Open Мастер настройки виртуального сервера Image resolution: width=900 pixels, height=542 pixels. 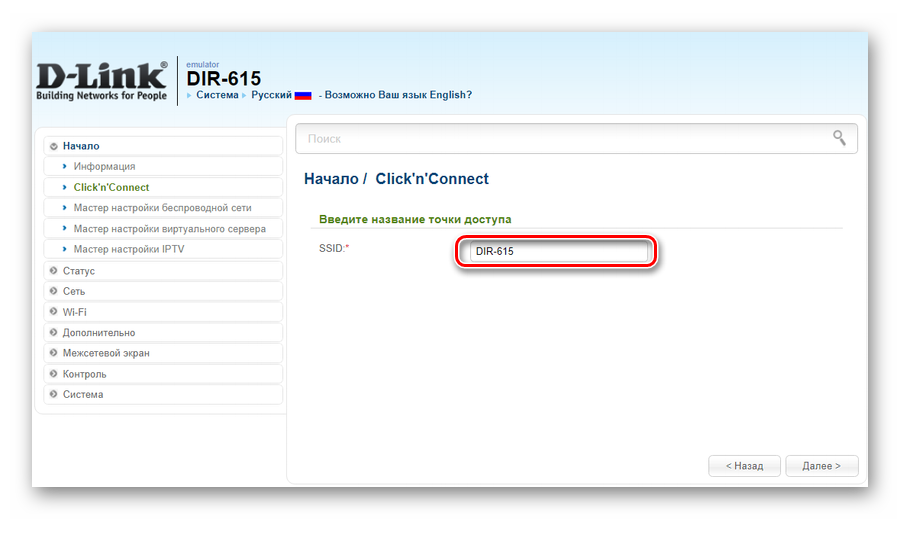[x=169, y=229]
